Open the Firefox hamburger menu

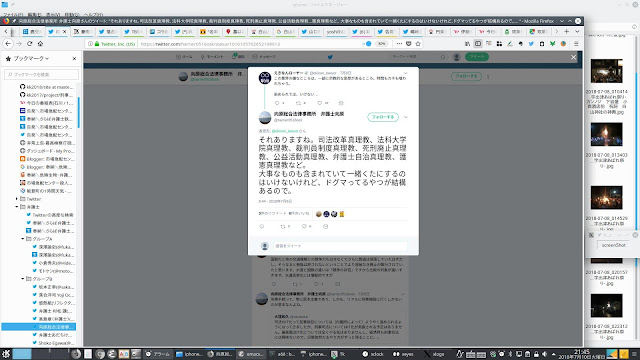pyautogui.click(x=576, y=44)
